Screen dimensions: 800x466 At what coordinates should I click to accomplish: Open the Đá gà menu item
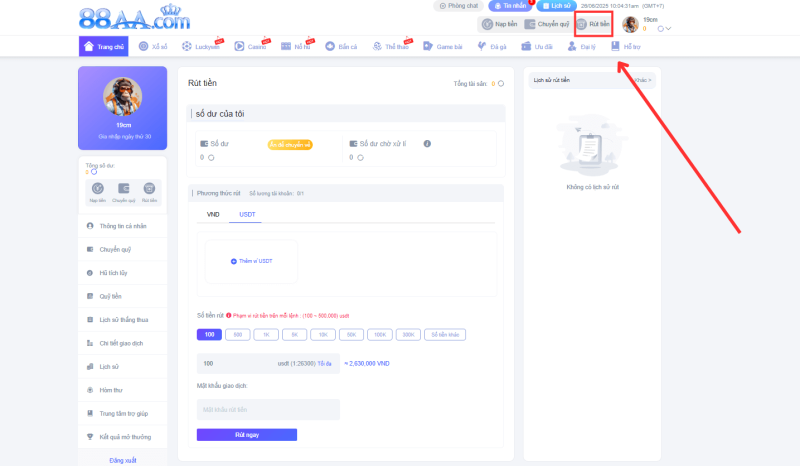(492, 46)
